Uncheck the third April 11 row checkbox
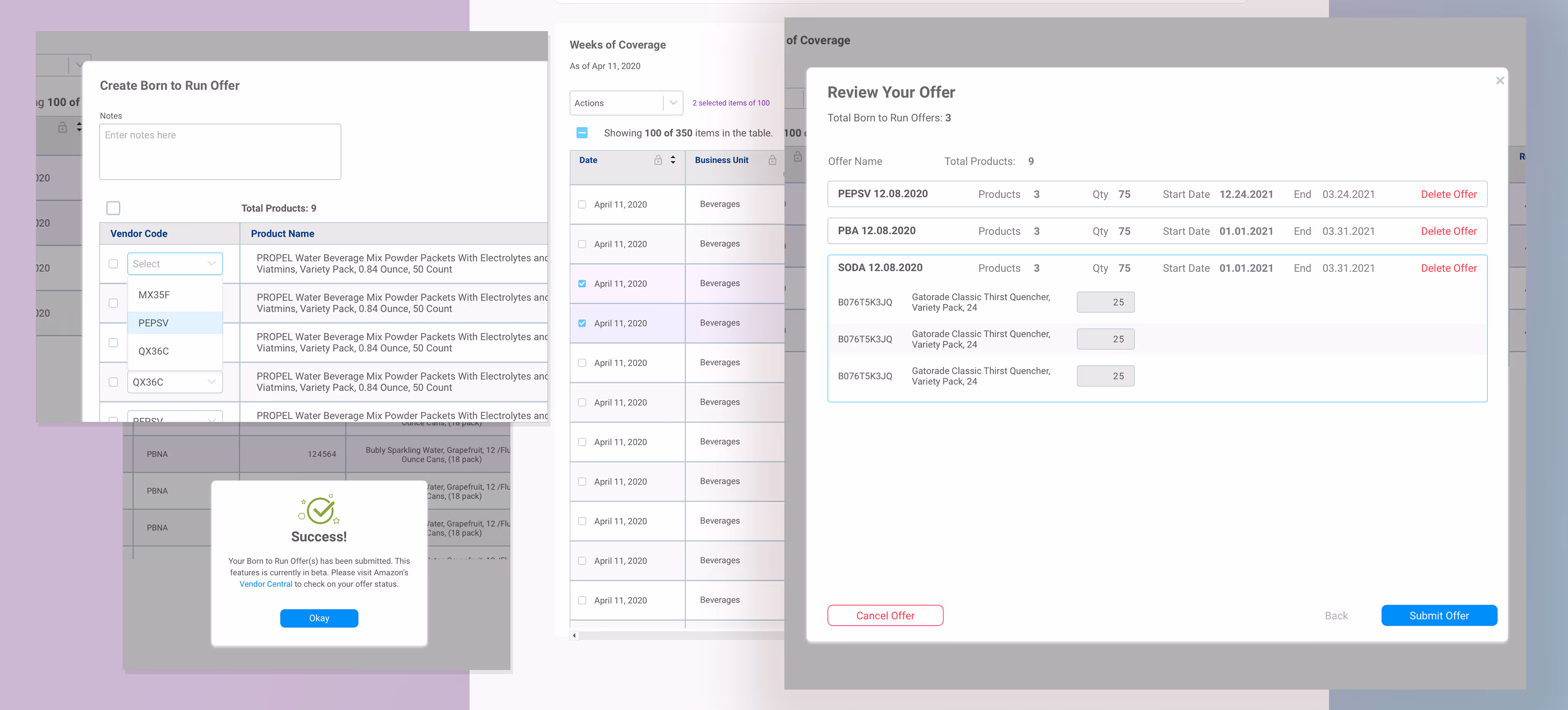The height and width of the screenshot is (710, 1568). (x=582, y=284)
